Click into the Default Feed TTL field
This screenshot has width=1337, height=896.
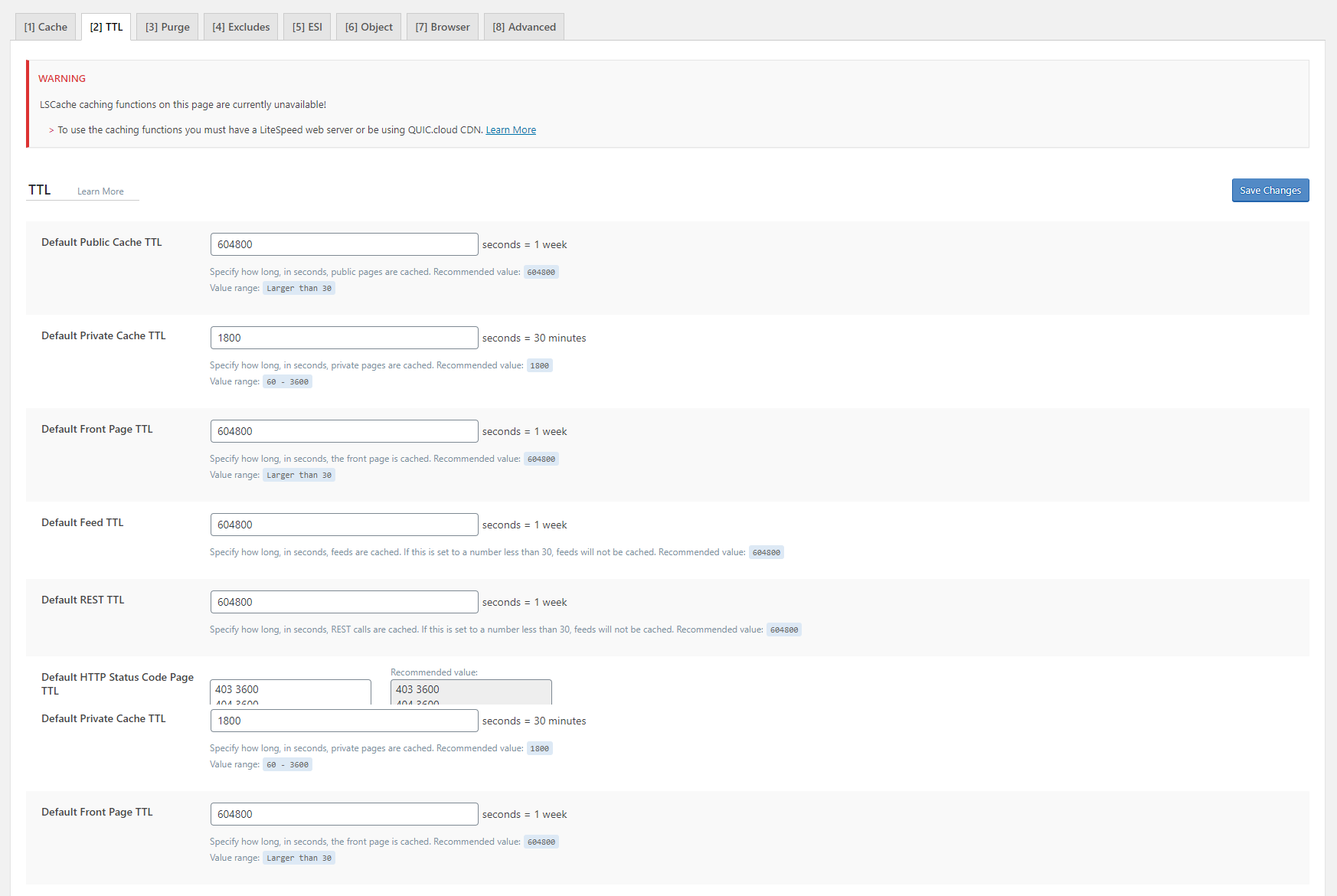pyautogui.click(x=345, y=525)
